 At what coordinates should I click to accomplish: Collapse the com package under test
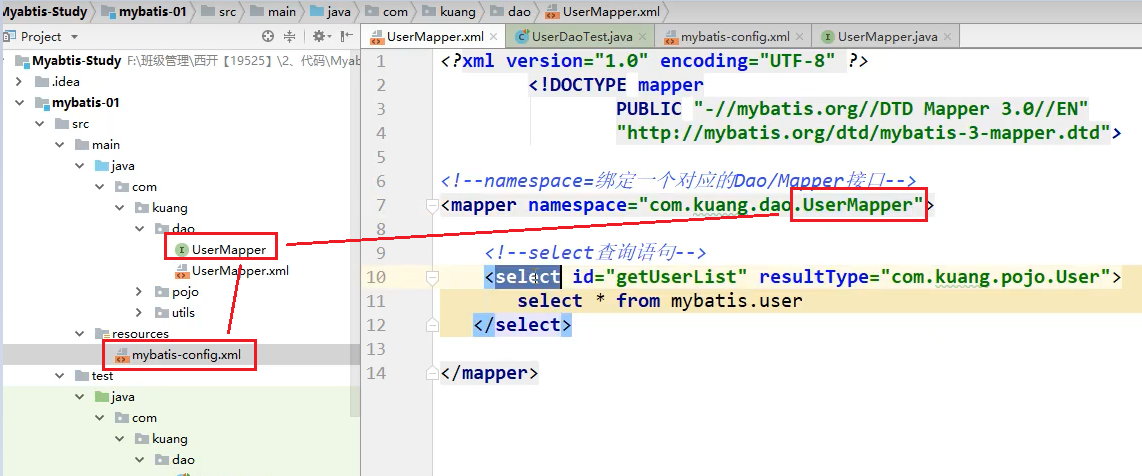pos(100,418)
